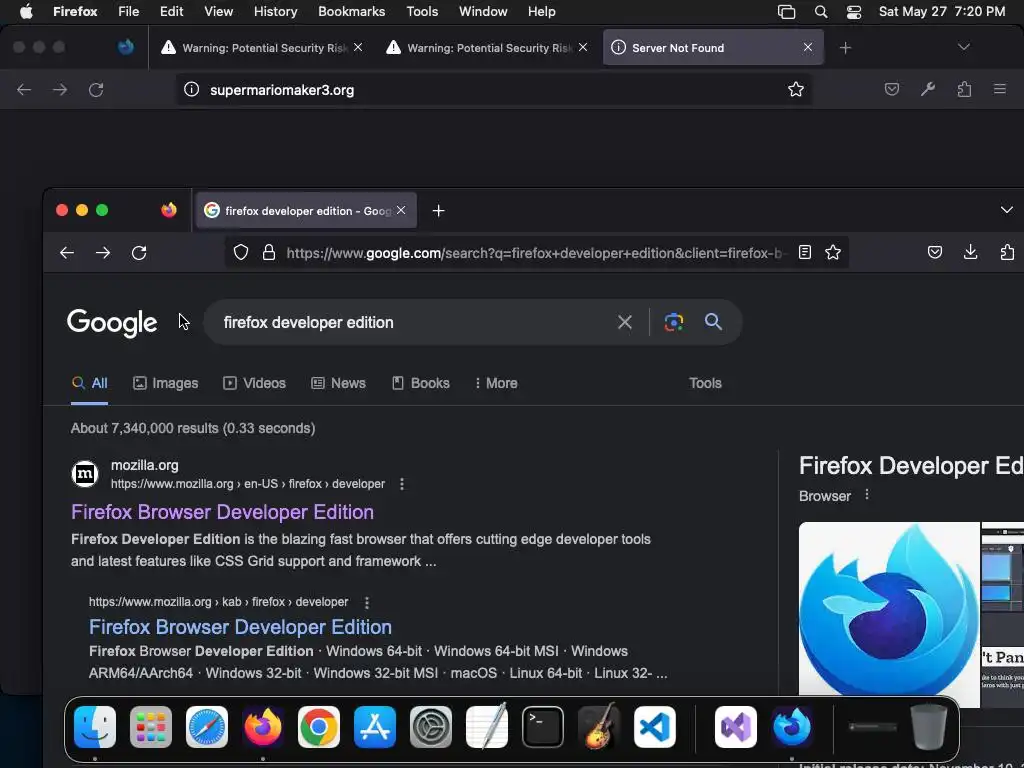Clear the Google search box text
Viewport: 1024px width, 768px height.
click(x=625, y=322)
